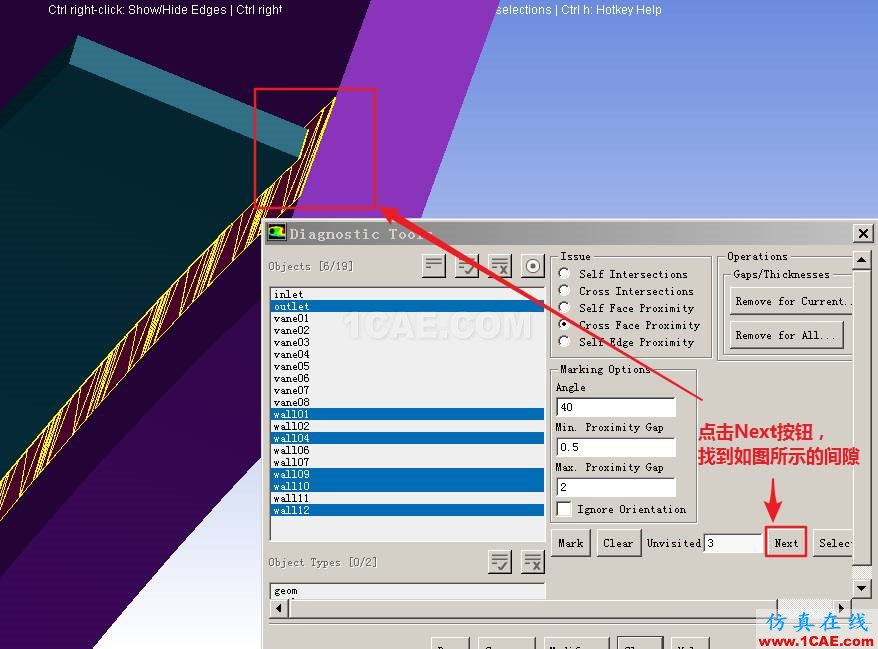Image resolution: width=878 pixels, height=649 pixels.
Task: Click the deselect-all objects icon
Action: pos(499,265)
